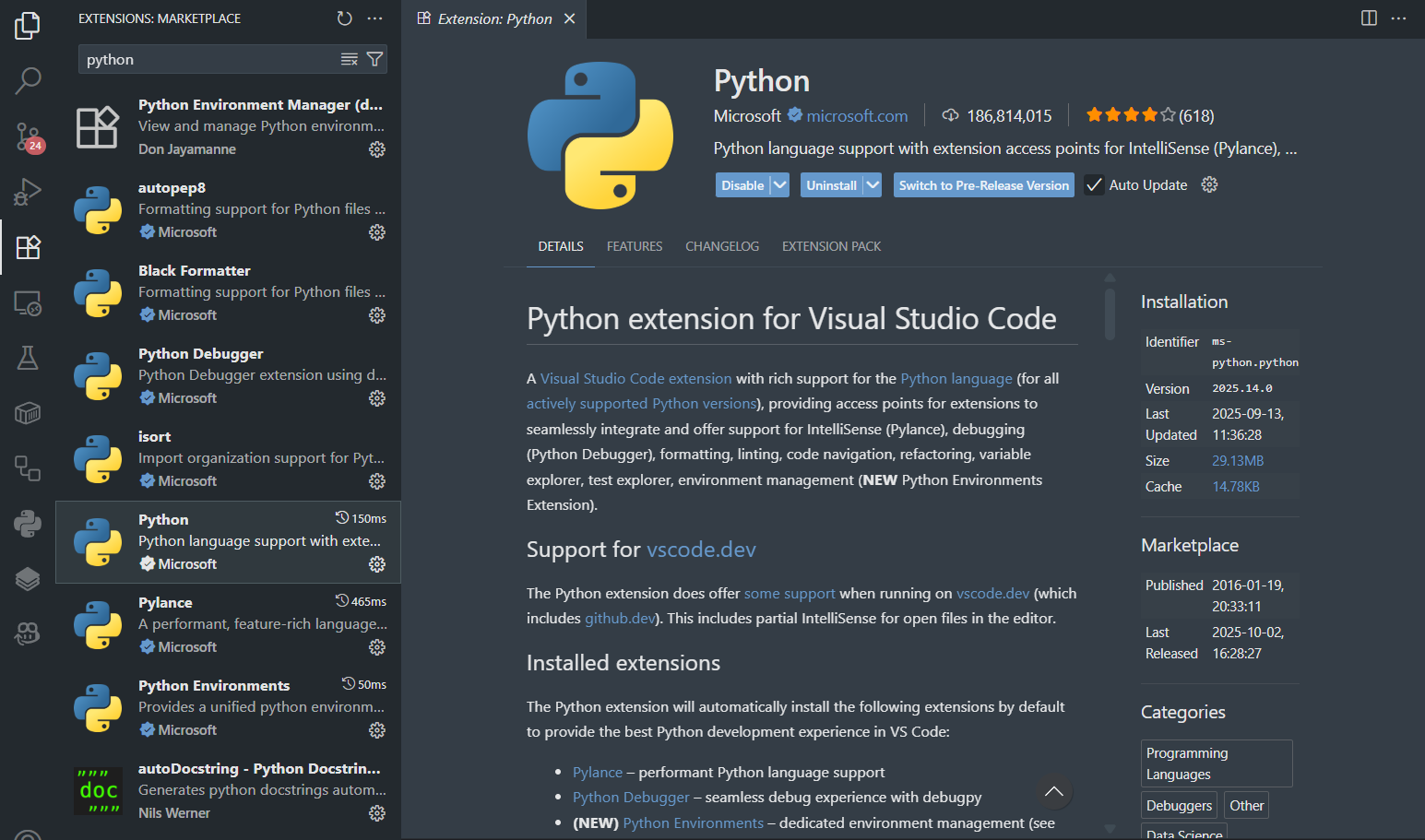Clear extensions search results
1425x840 pixels.
tap(350, 59)
